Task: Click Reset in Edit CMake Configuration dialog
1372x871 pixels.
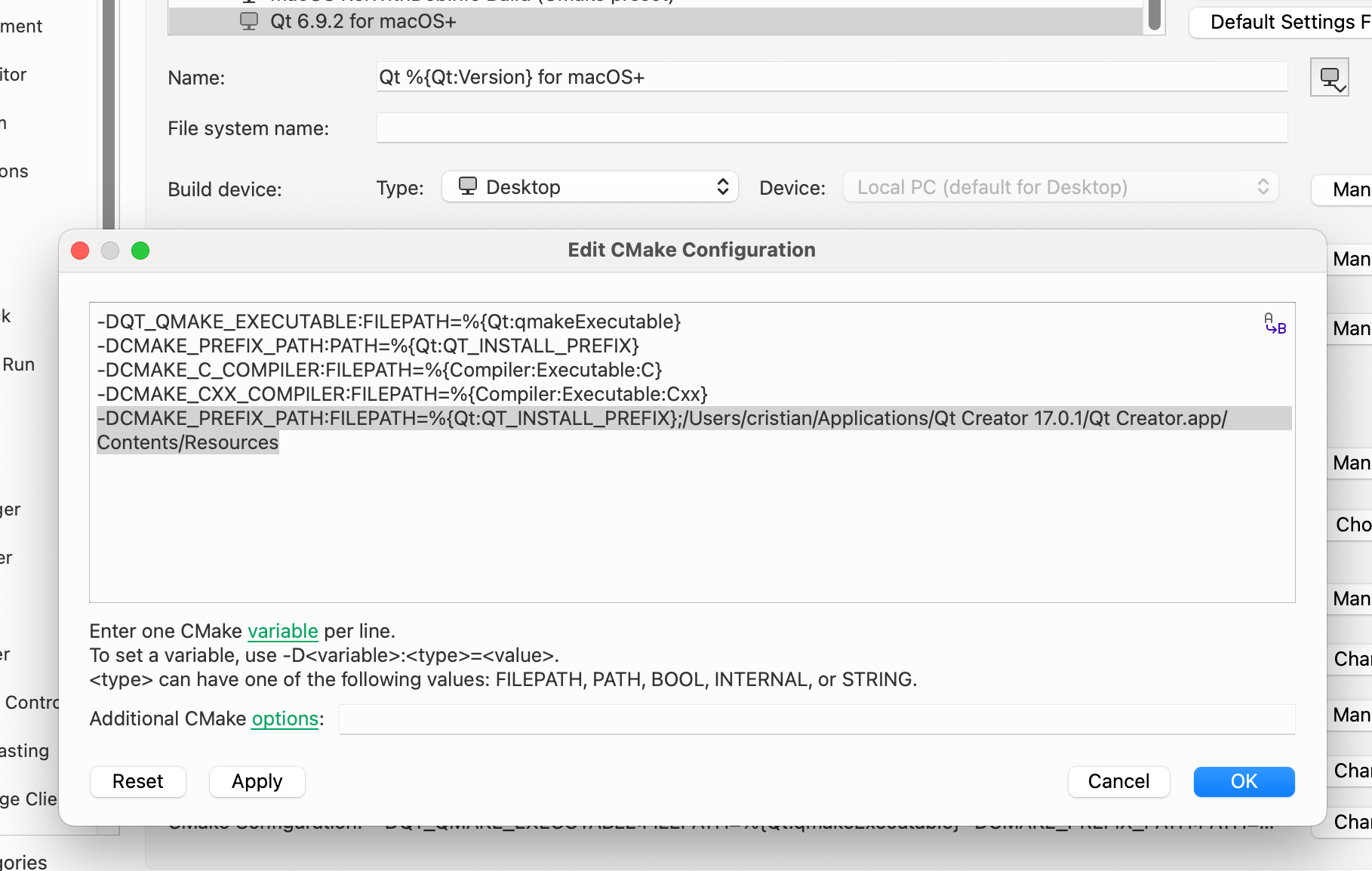Action: (137, 781)
